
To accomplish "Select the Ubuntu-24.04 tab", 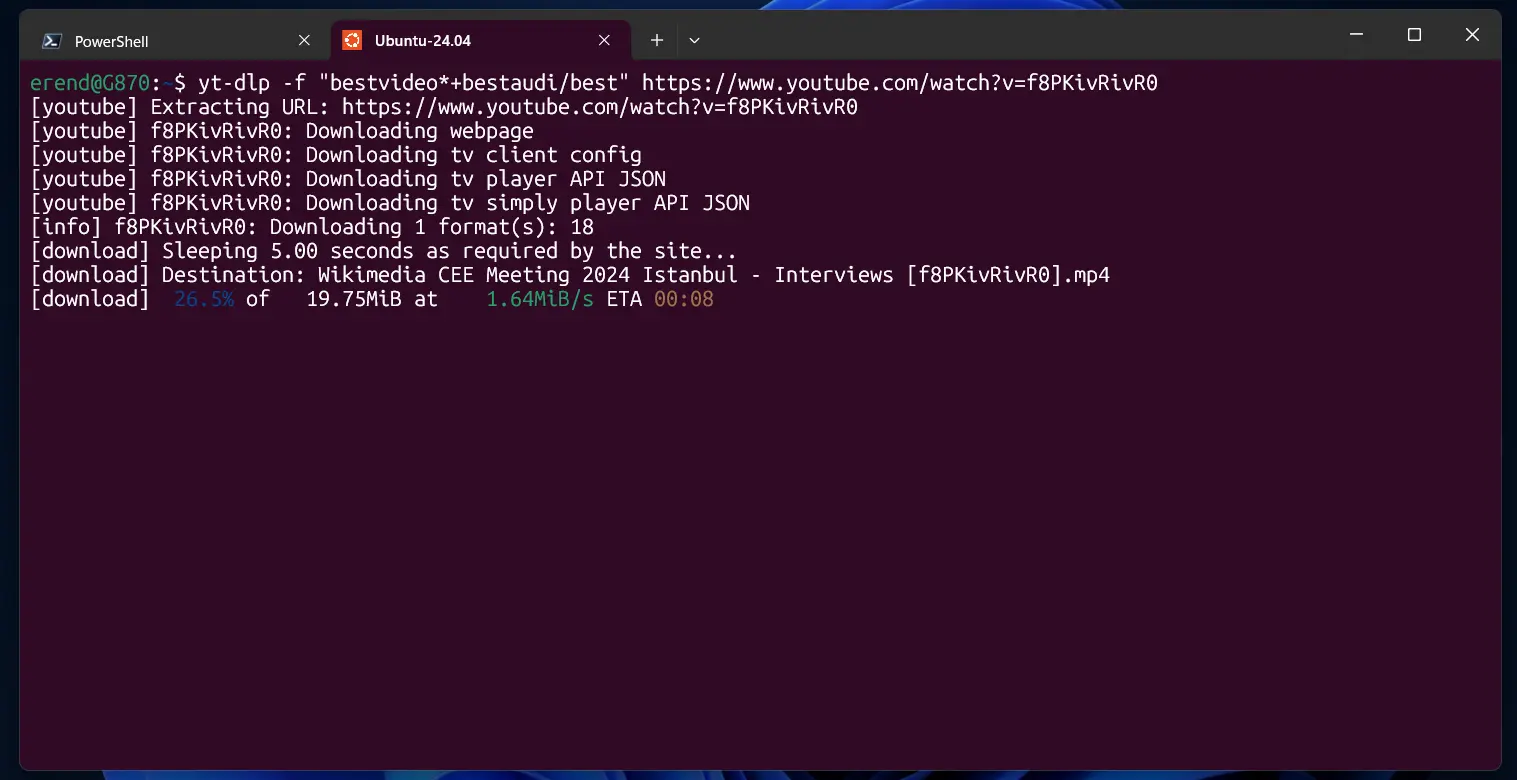I will (x=480, y=41).
